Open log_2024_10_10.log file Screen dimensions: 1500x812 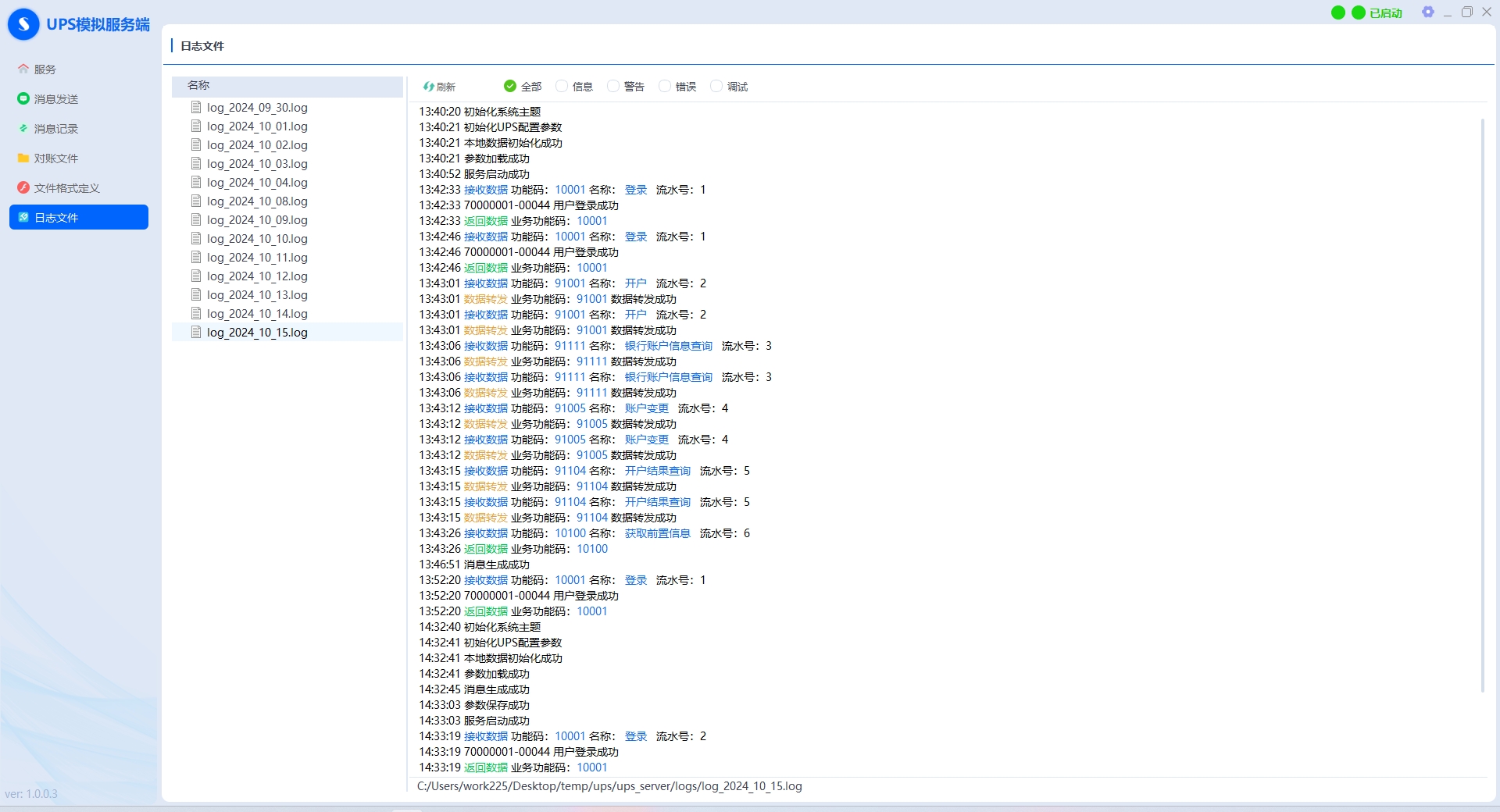click(x=287, y=239)
